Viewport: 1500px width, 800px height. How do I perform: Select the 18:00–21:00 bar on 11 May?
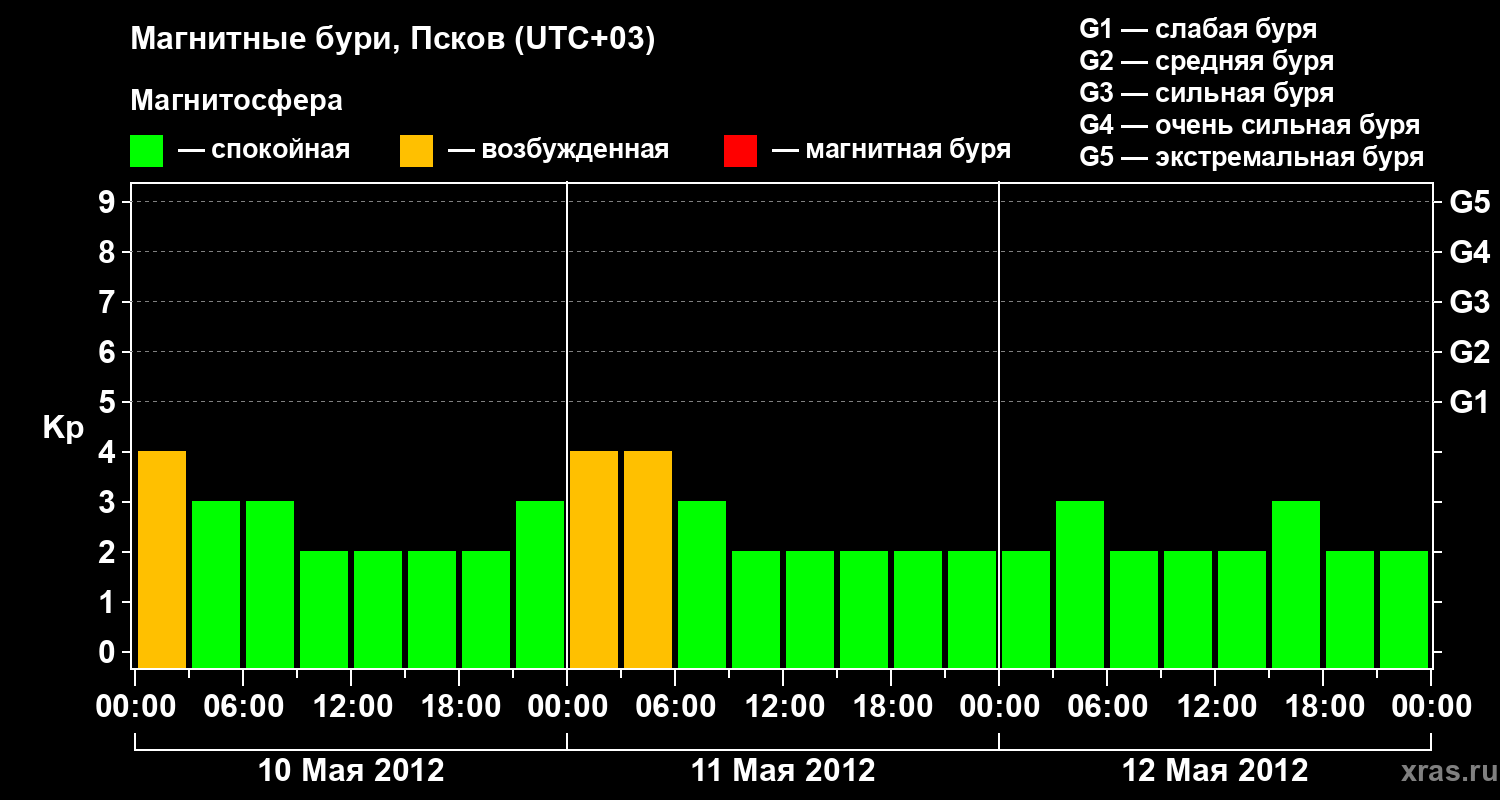coord(918,609)
